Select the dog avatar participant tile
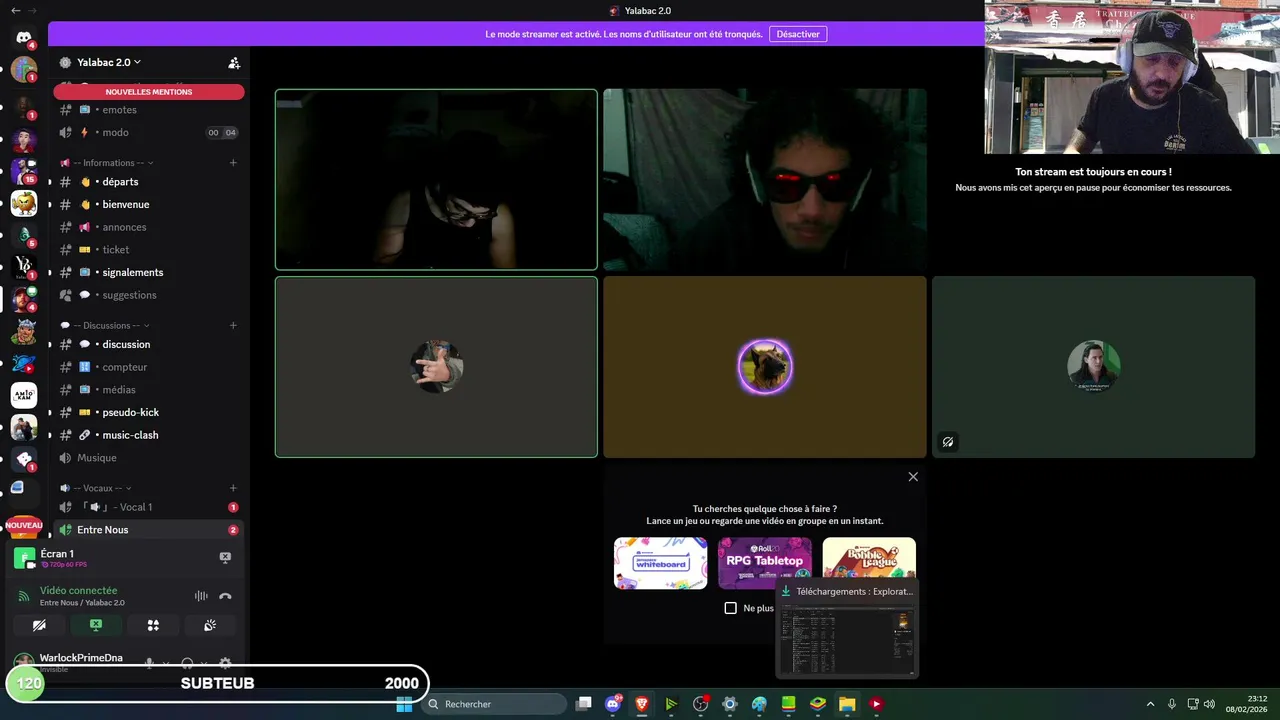The image size is (1280, 720). (765, 367)
